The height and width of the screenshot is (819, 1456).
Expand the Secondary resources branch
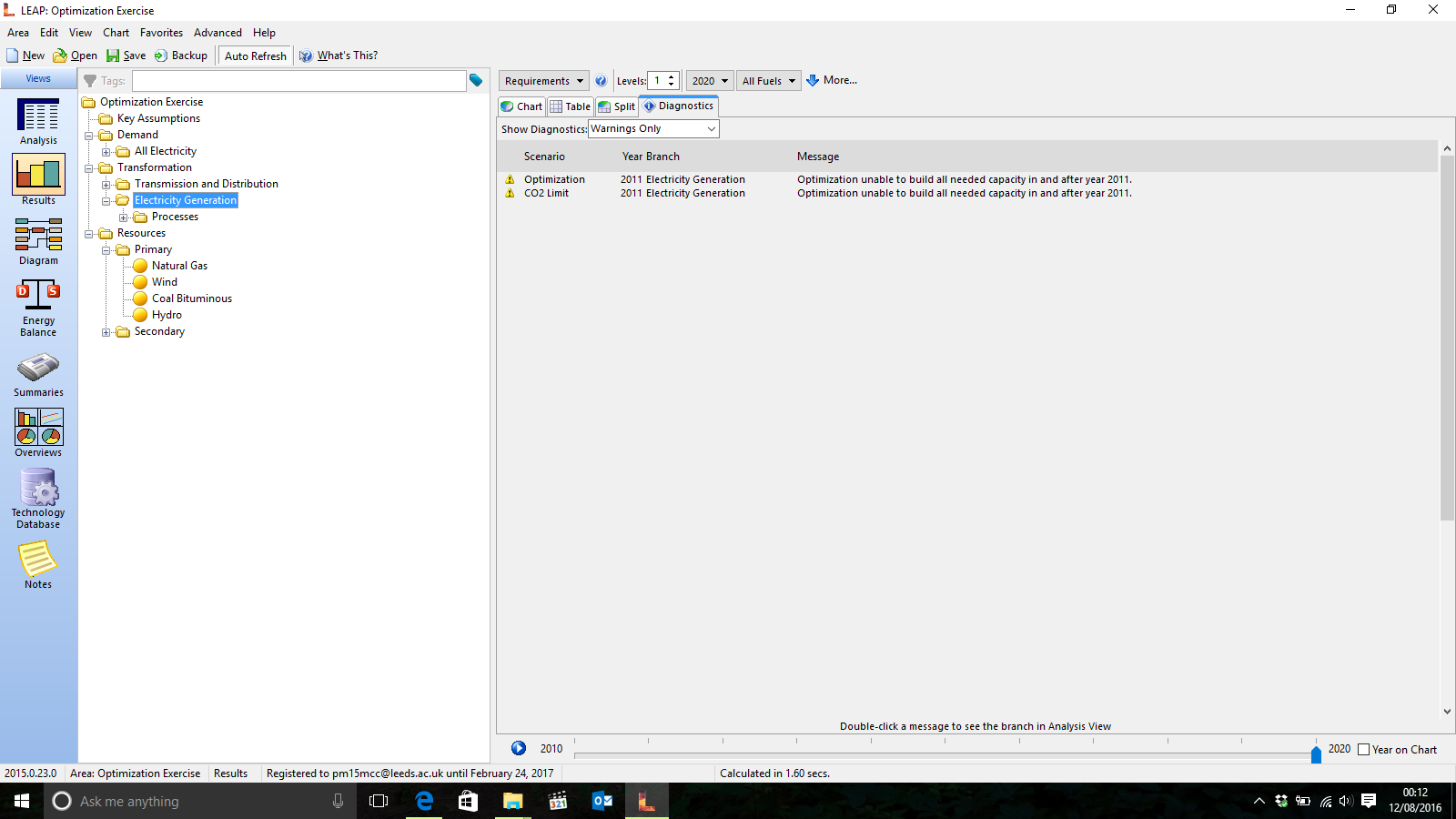point(106,332)
